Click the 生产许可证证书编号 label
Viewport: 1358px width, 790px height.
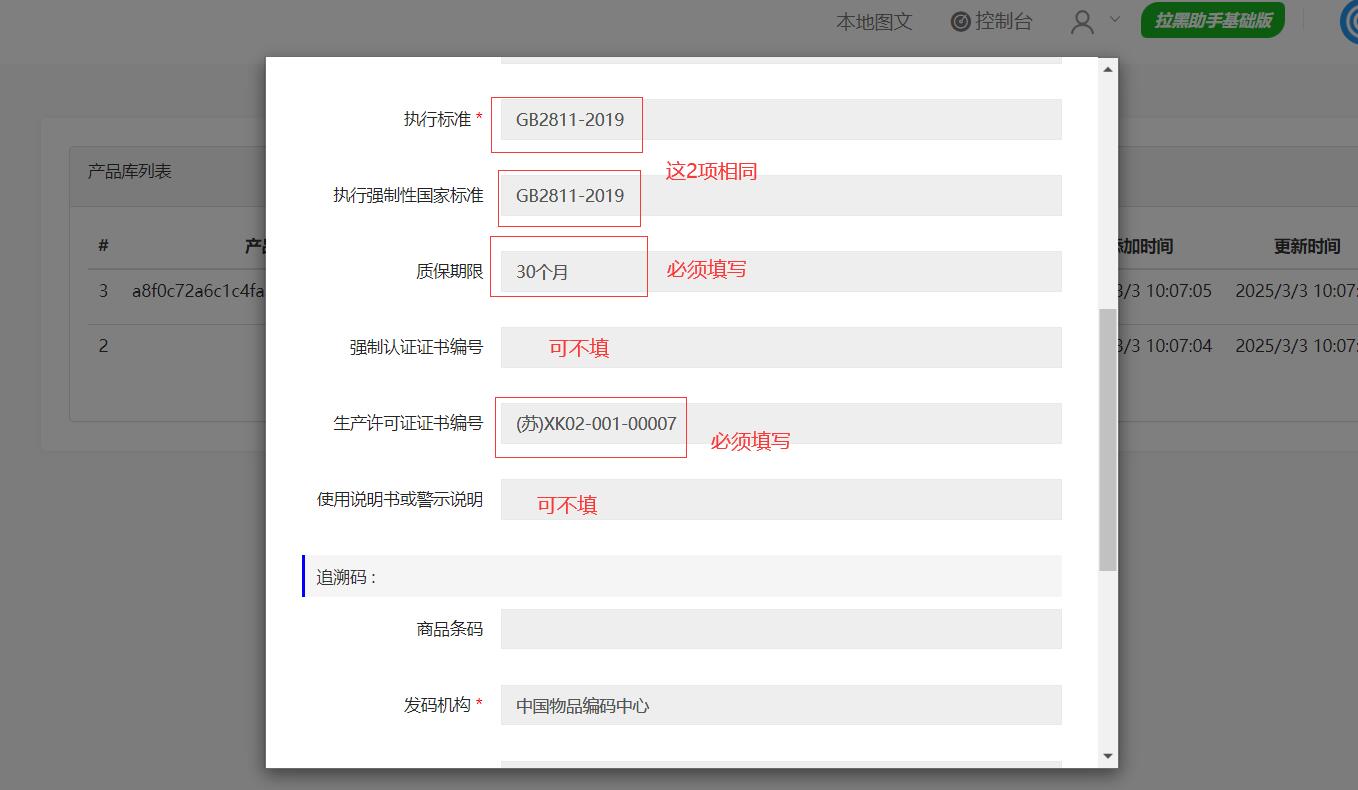pyautogui.click(x=408, y=423)
